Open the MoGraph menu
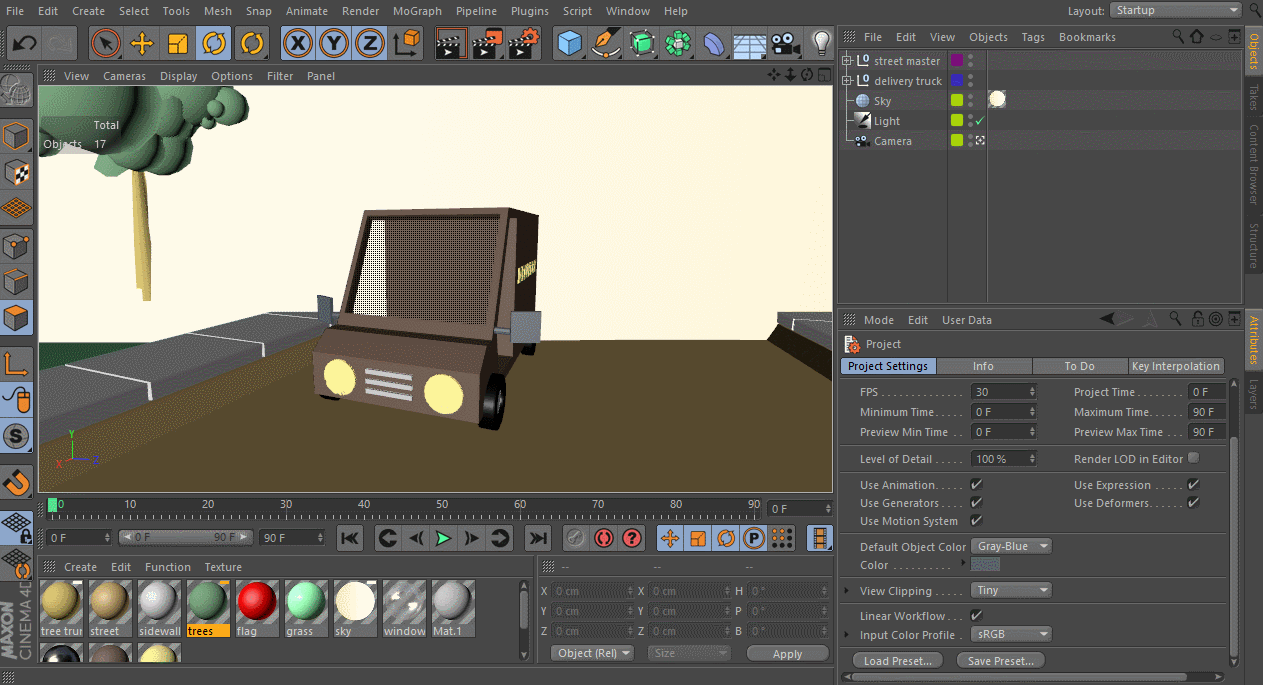Image resolution: width=1263 pixels, height=685 pixels. [418, 11]
